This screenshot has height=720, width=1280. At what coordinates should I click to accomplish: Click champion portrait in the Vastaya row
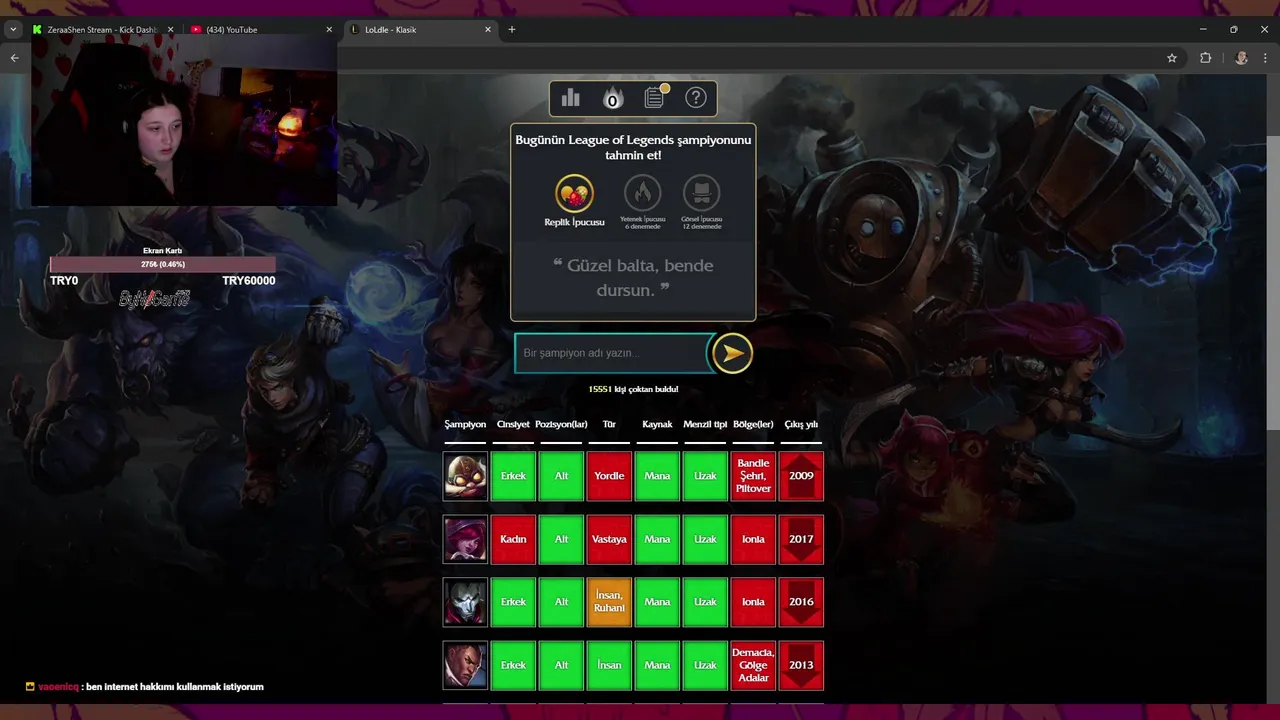[465, 539]
